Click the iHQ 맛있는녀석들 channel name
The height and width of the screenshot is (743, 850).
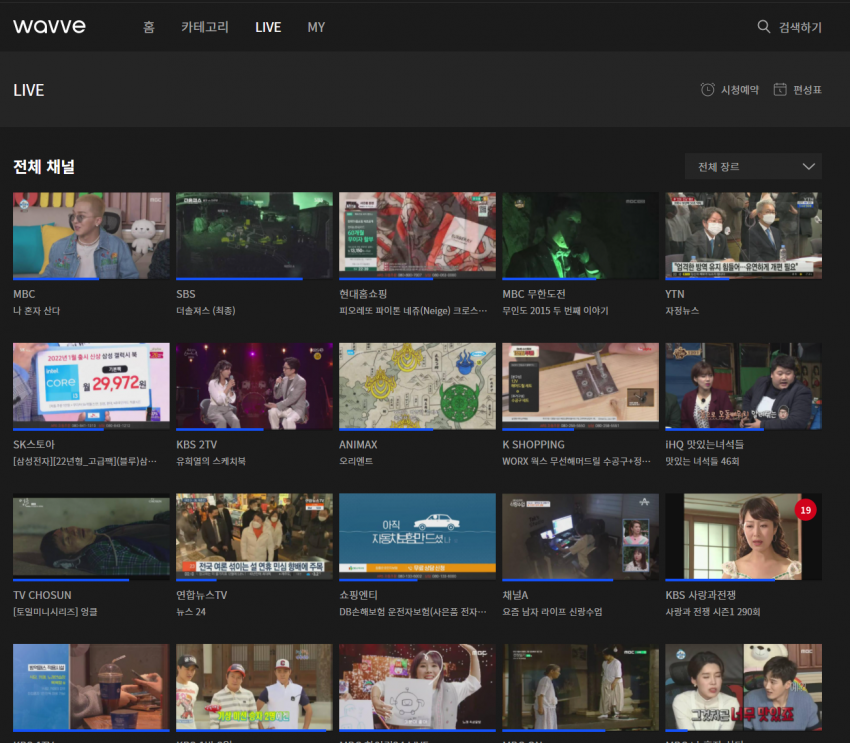point(704,444)
